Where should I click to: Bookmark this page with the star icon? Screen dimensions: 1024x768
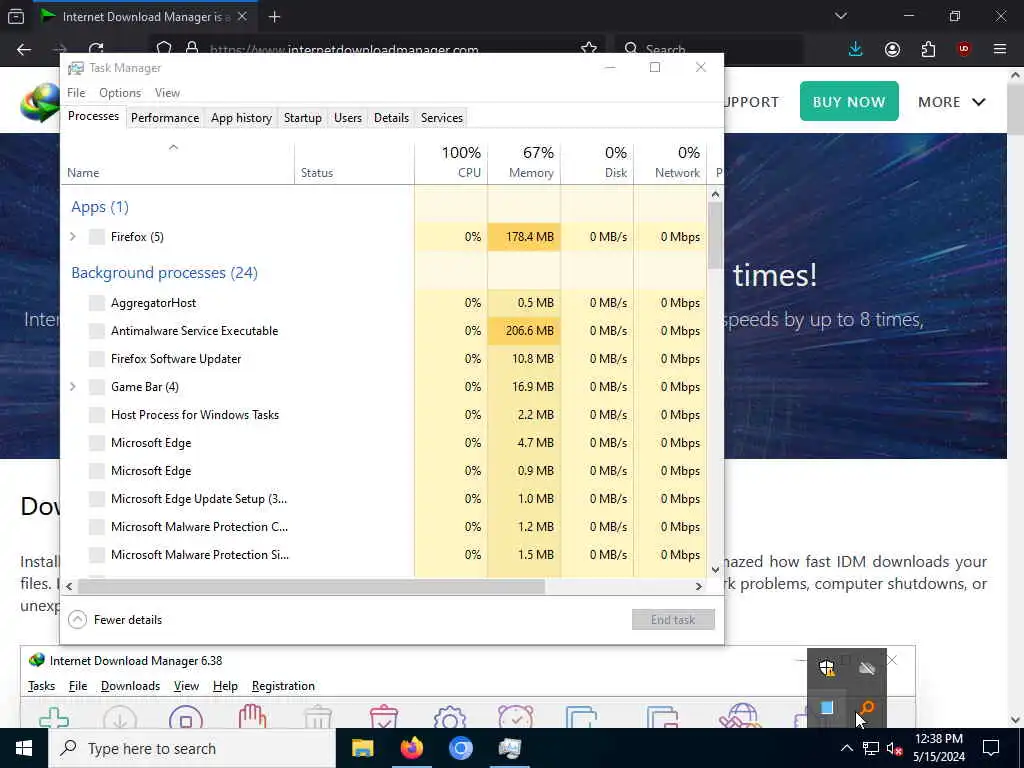[x=588, y=49]
